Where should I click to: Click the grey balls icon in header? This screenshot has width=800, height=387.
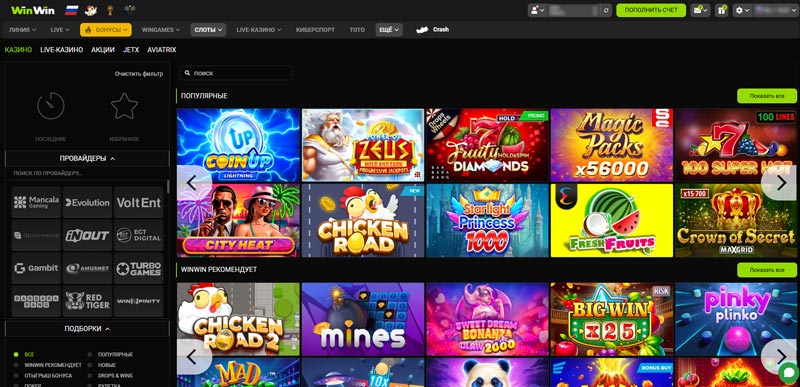tap(130, 9)
